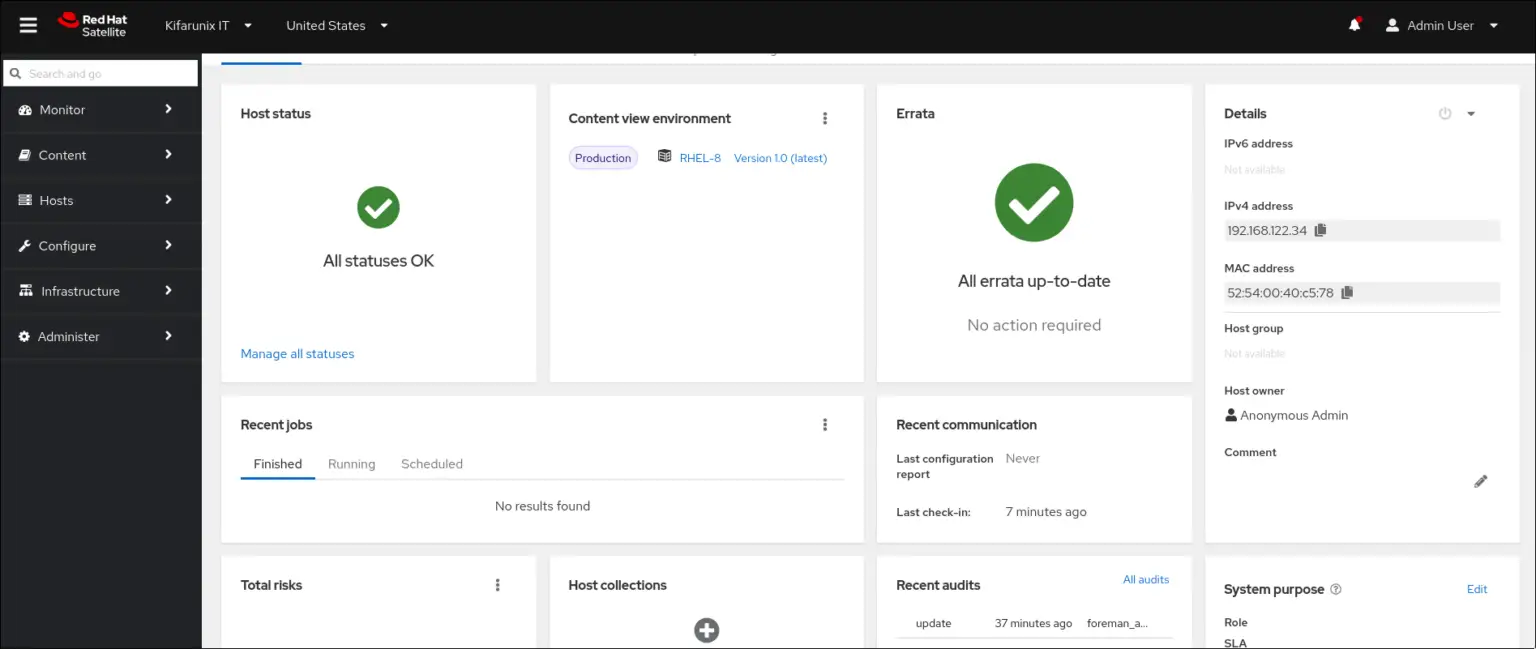Show System purpose help icon

(1336, 590)
